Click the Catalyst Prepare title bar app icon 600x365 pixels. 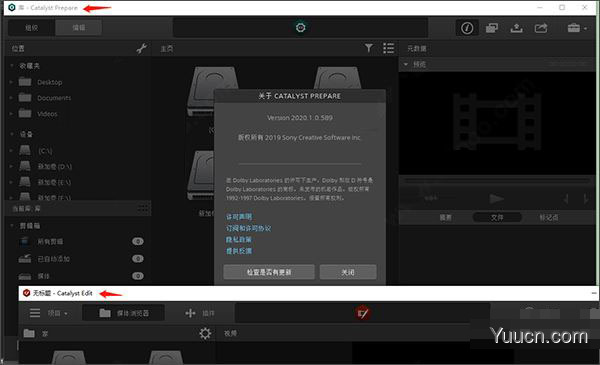[12, 7]
